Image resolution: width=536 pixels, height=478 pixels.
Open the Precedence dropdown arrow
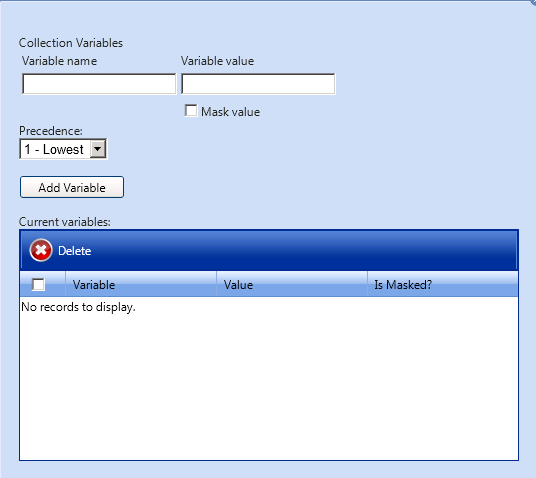point(98,149)
